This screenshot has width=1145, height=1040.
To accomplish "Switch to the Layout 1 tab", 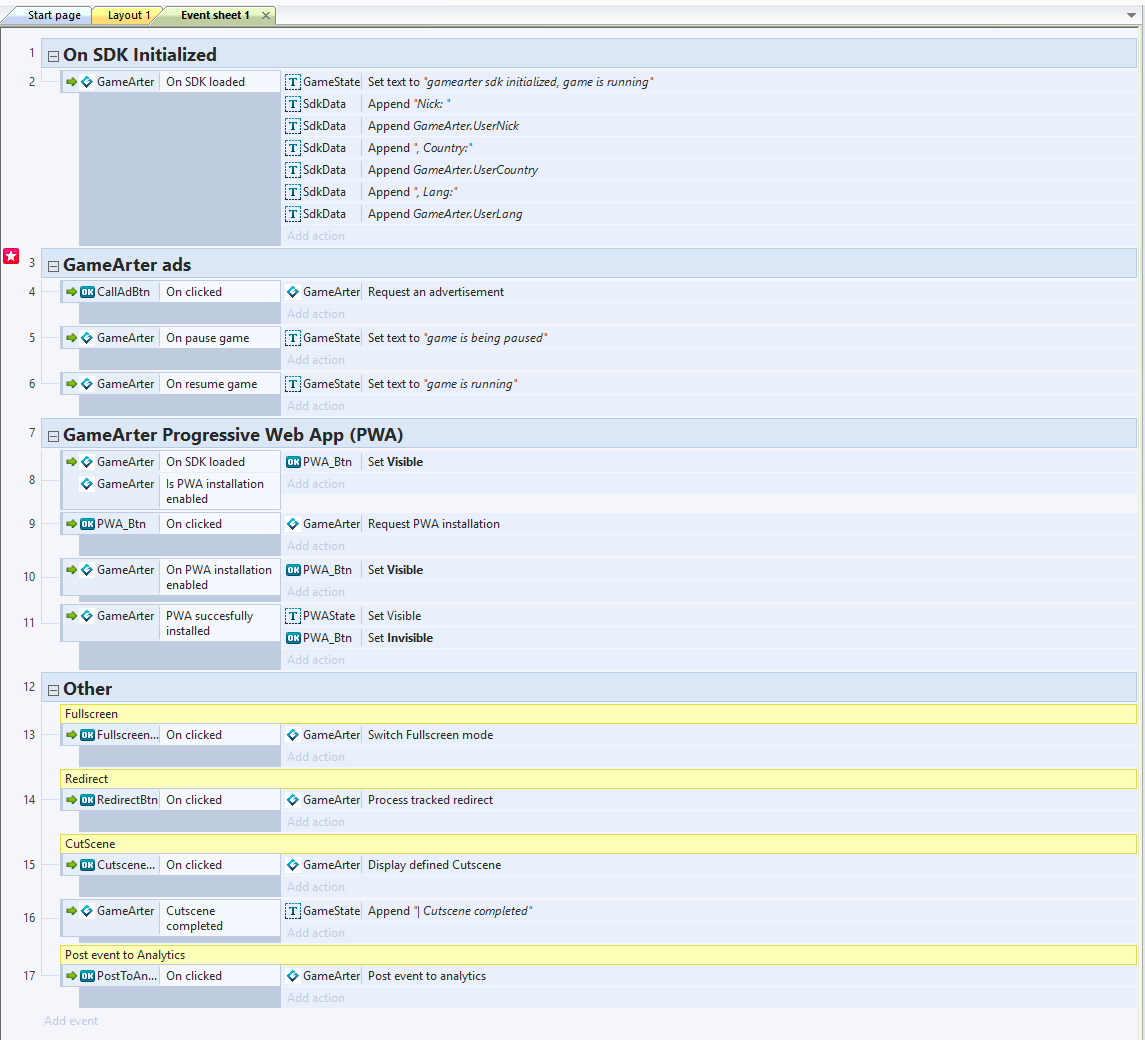I will coord(127,15).
